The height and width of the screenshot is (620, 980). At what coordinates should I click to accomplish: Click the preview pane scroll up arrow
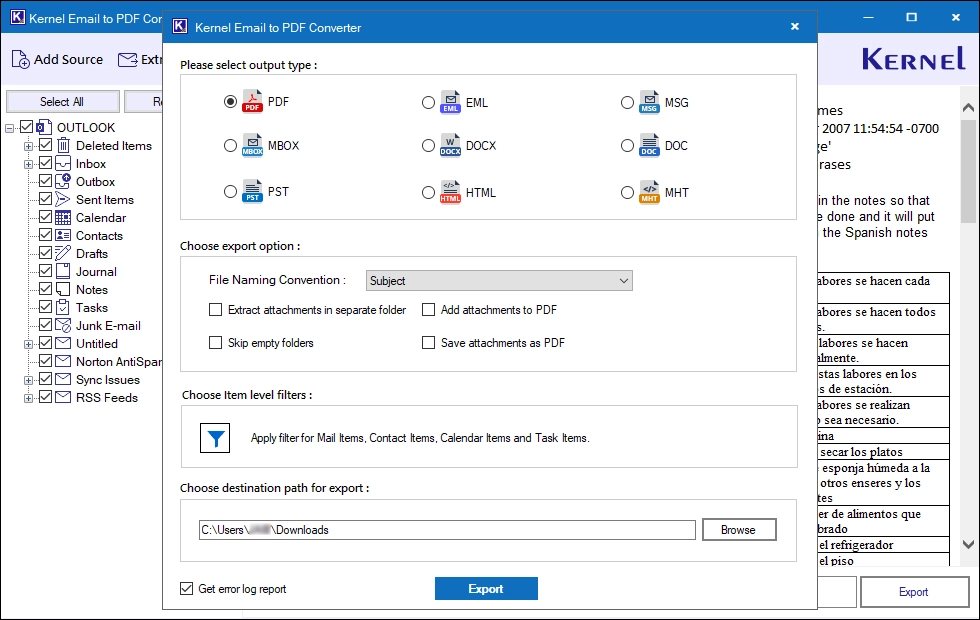(968, 108)
